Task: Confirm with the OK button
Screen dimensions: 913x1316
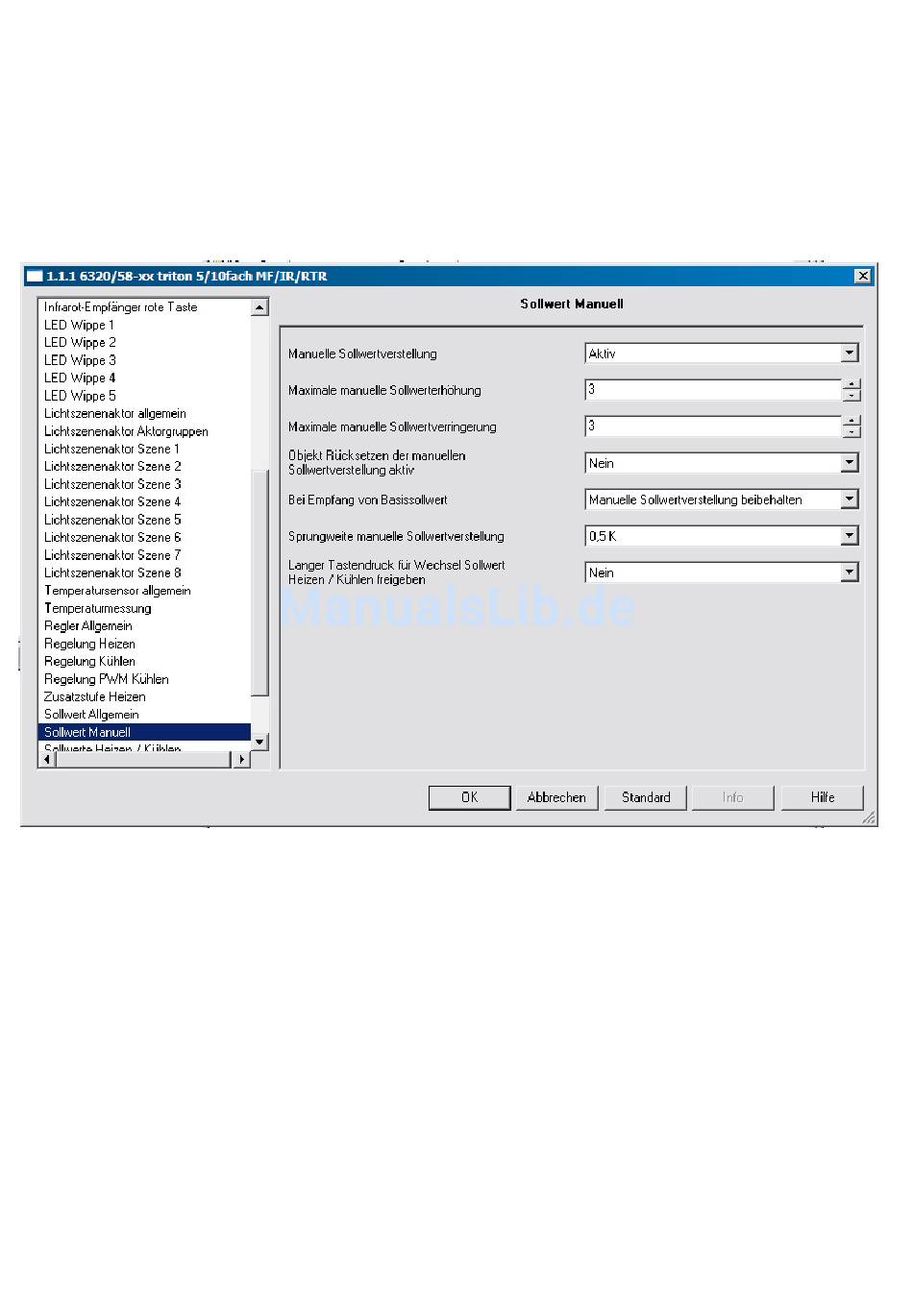Action: coord(469,797)
